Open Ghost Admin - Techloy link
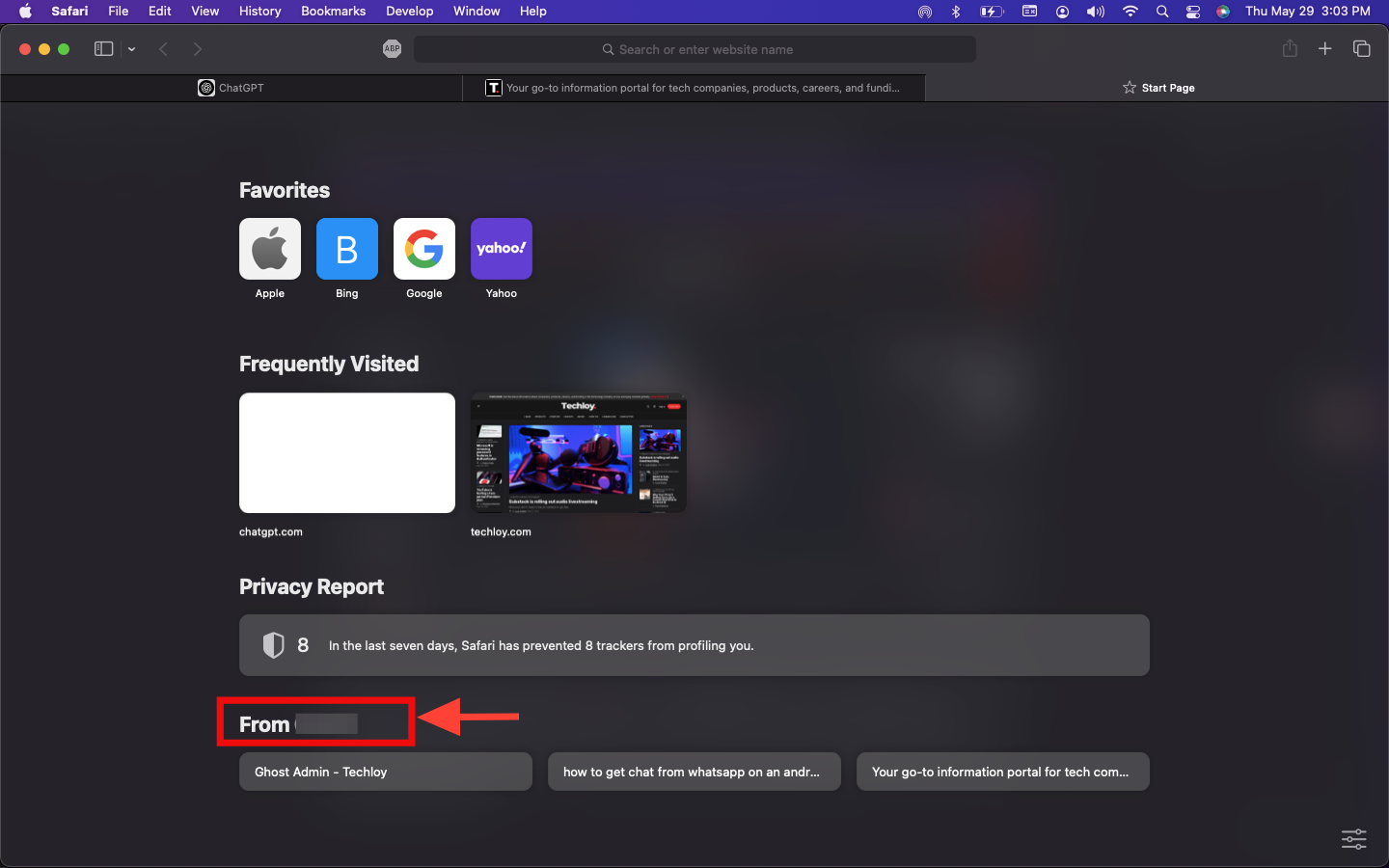 [x=386, y=772]
